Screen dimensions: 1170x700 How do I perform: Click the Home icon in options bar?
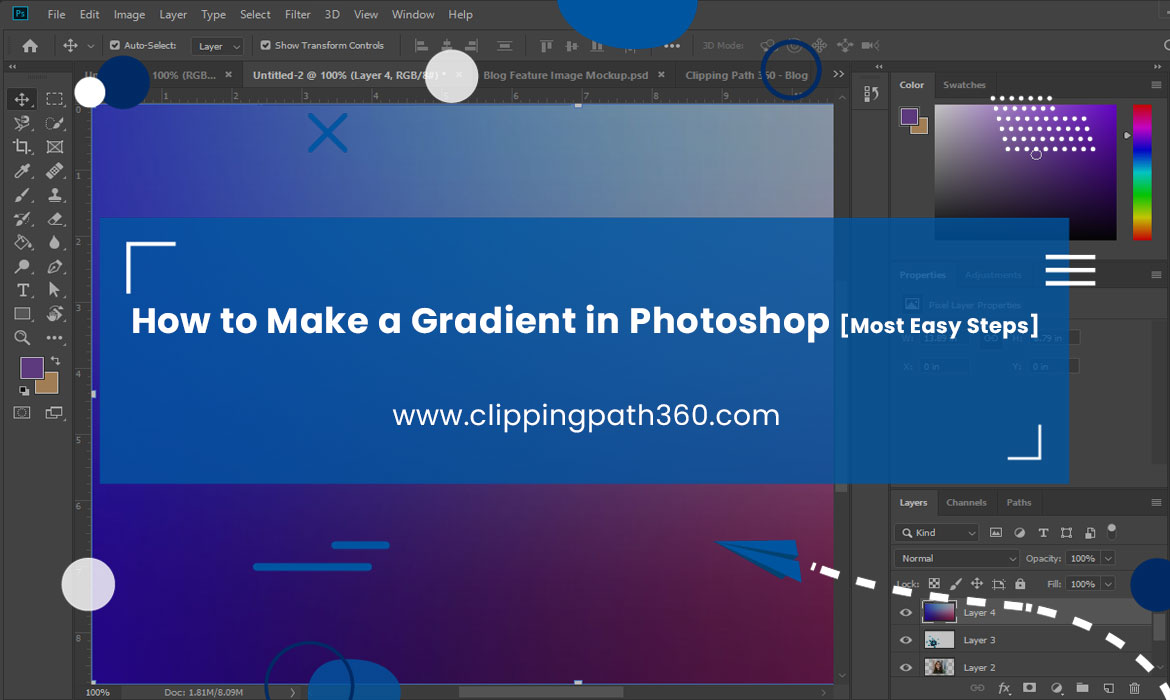click(x=30, y=46)
